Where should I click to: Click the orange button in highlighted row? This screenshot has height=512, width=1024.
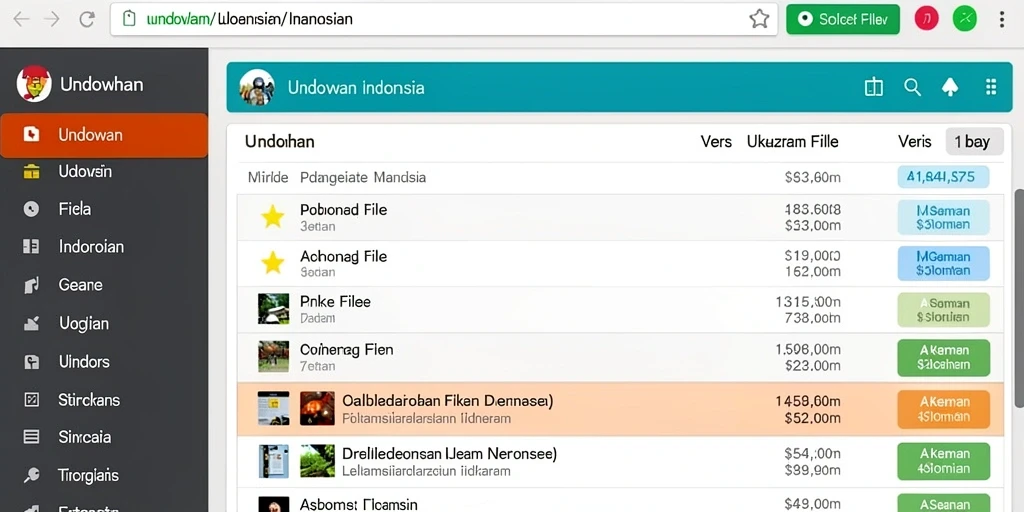click(x=943, y=409)
